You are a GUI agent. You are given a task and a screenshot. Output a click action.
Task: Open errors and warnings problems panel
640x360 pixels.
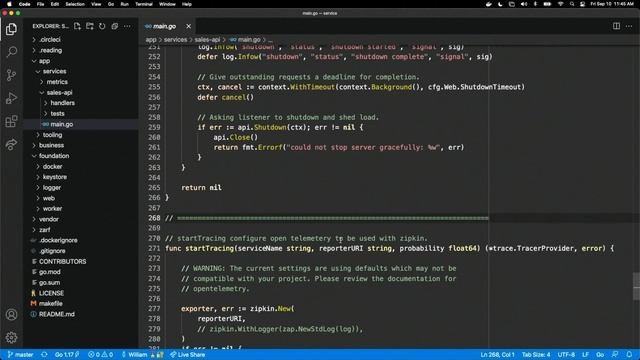click(100, 355)
